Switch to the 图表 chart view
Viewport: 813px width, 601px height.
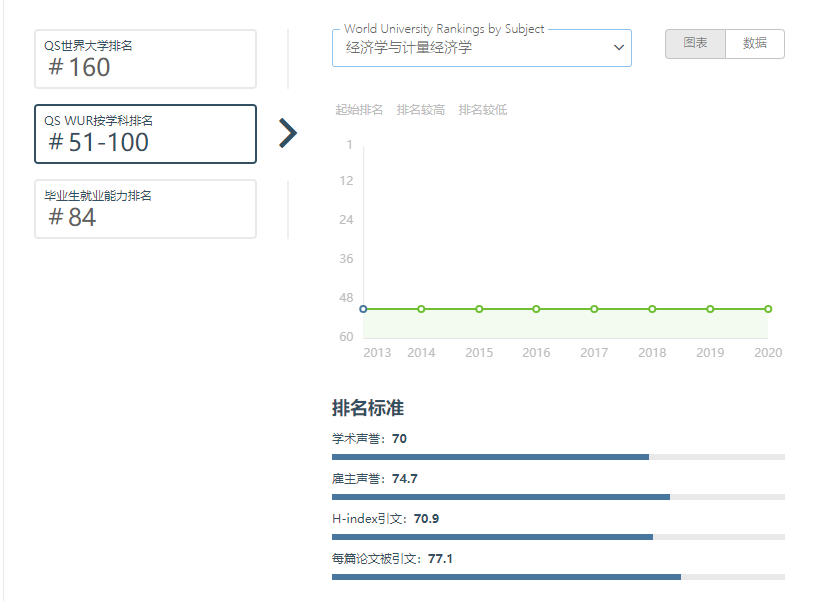[x=695, y=44]
